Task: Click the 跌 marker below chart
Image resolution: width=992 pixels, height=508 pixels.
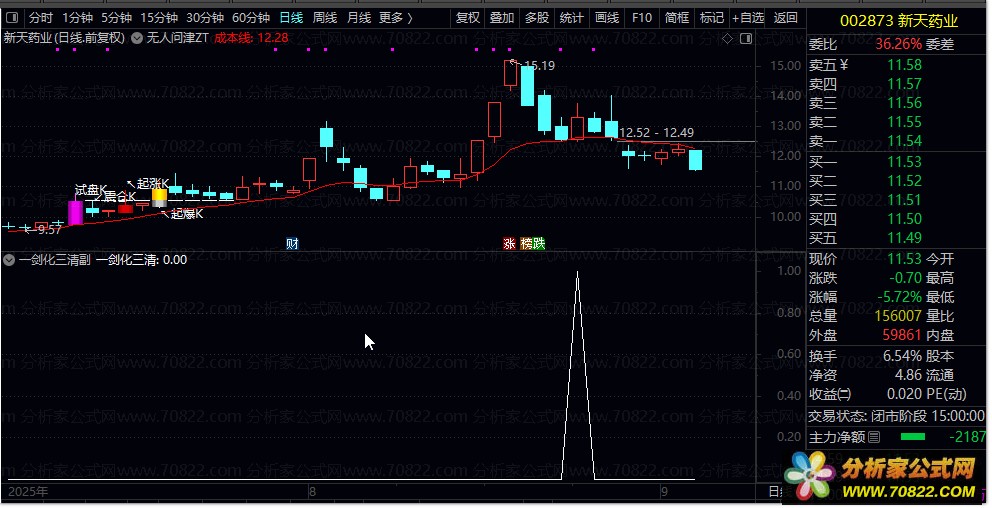Action: click(x=538, y=244)
